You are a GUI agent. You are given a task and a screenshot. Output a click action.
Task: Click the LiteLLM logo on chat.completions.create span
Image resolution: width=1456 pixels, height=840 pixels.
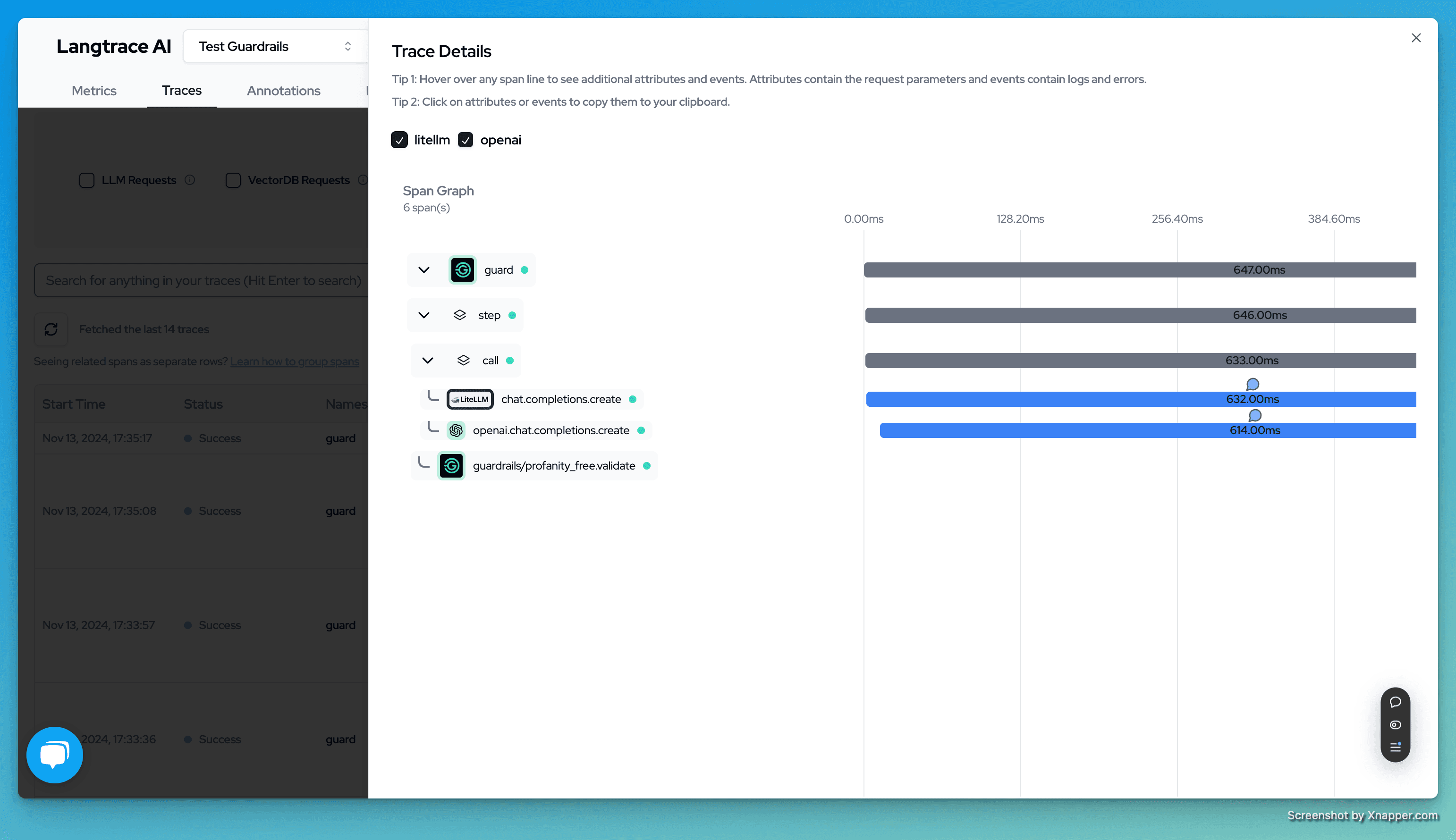470,399
